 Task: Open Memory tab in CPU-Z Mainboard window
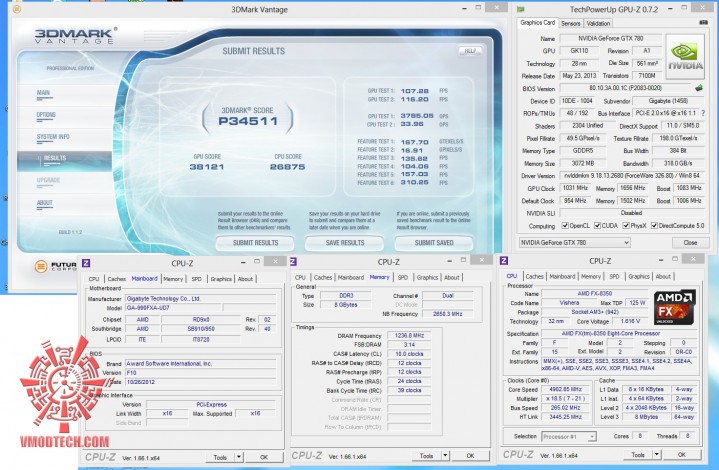tap(173, 279)
